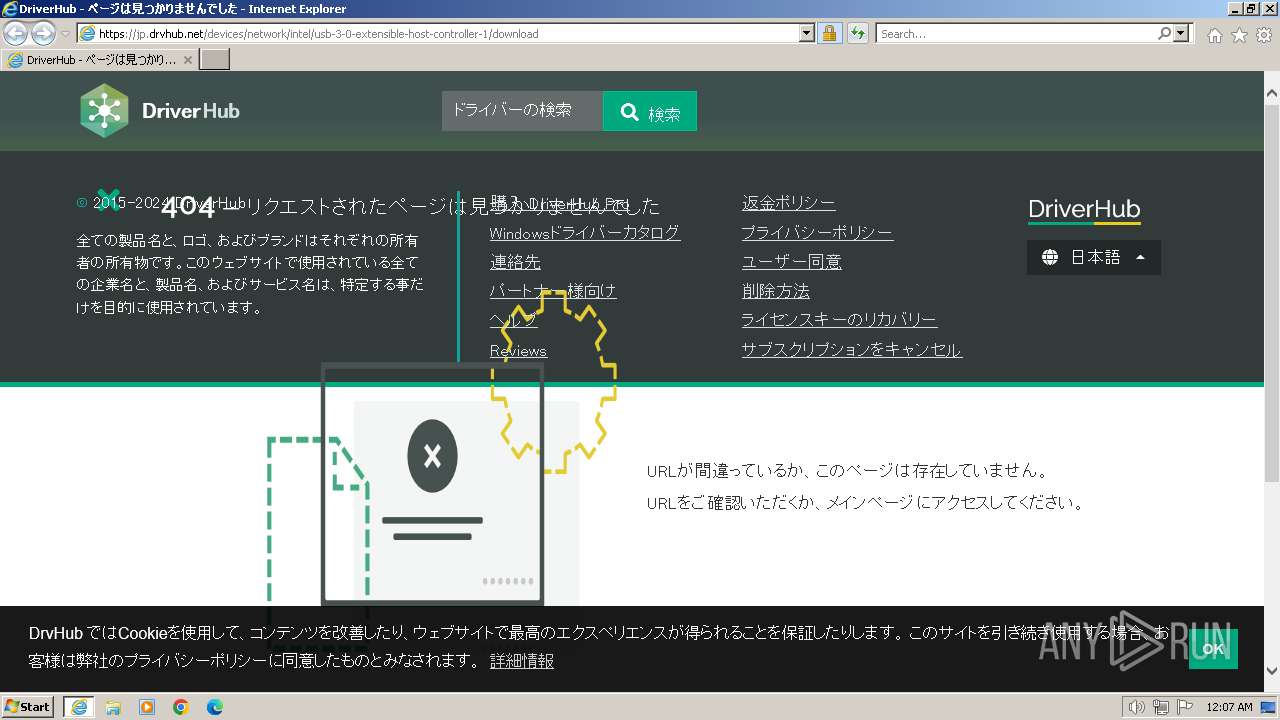Image resolution: width=1280 pixels, height=720 pixels.
Task: Launch Edge from the taskbar
Action: [x=215, y=707]
